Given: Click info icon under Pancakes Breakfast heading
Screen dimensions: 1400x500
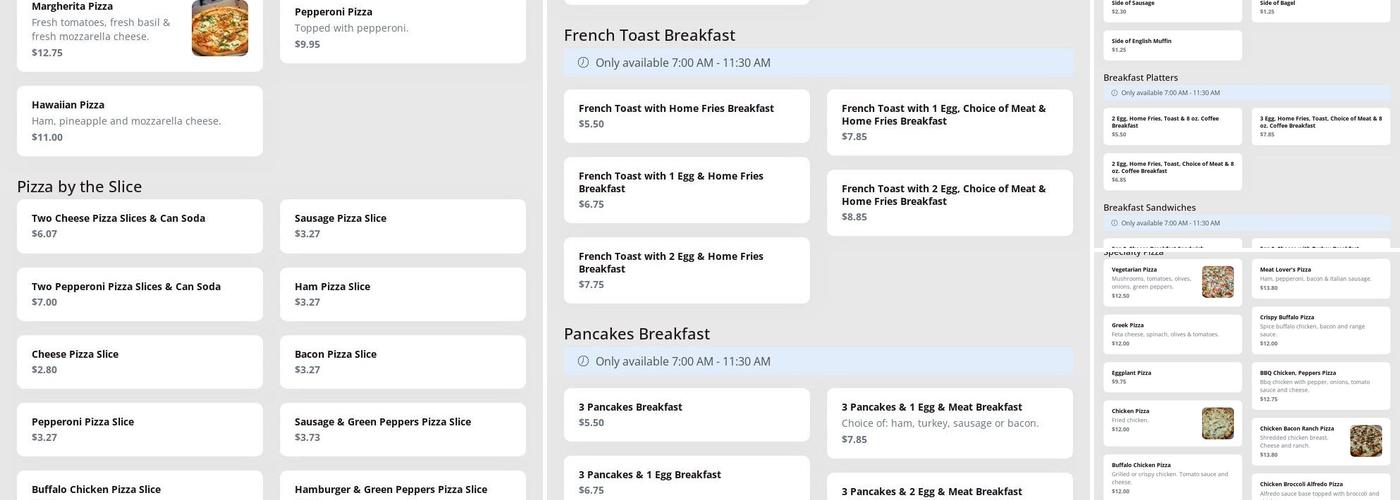Looking at the screenshot, I should (x=583, y=361).
